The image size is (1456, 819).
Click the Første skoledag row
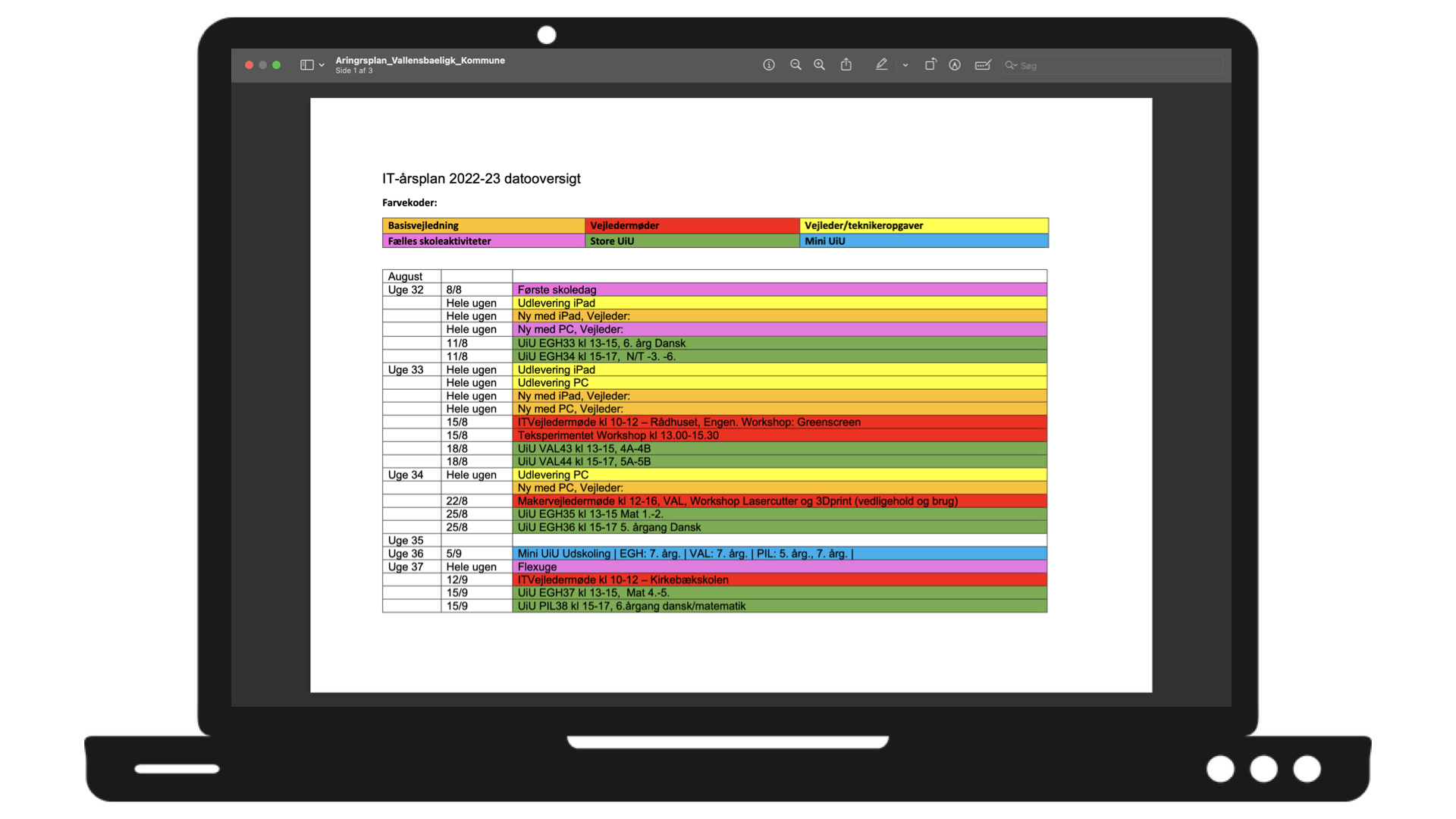780,290
